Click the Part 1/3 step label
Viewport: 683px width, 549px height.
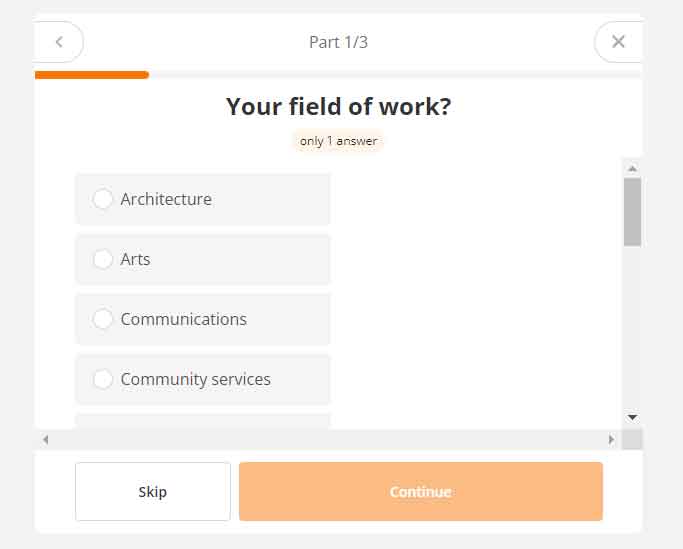(x=338, y=42)
